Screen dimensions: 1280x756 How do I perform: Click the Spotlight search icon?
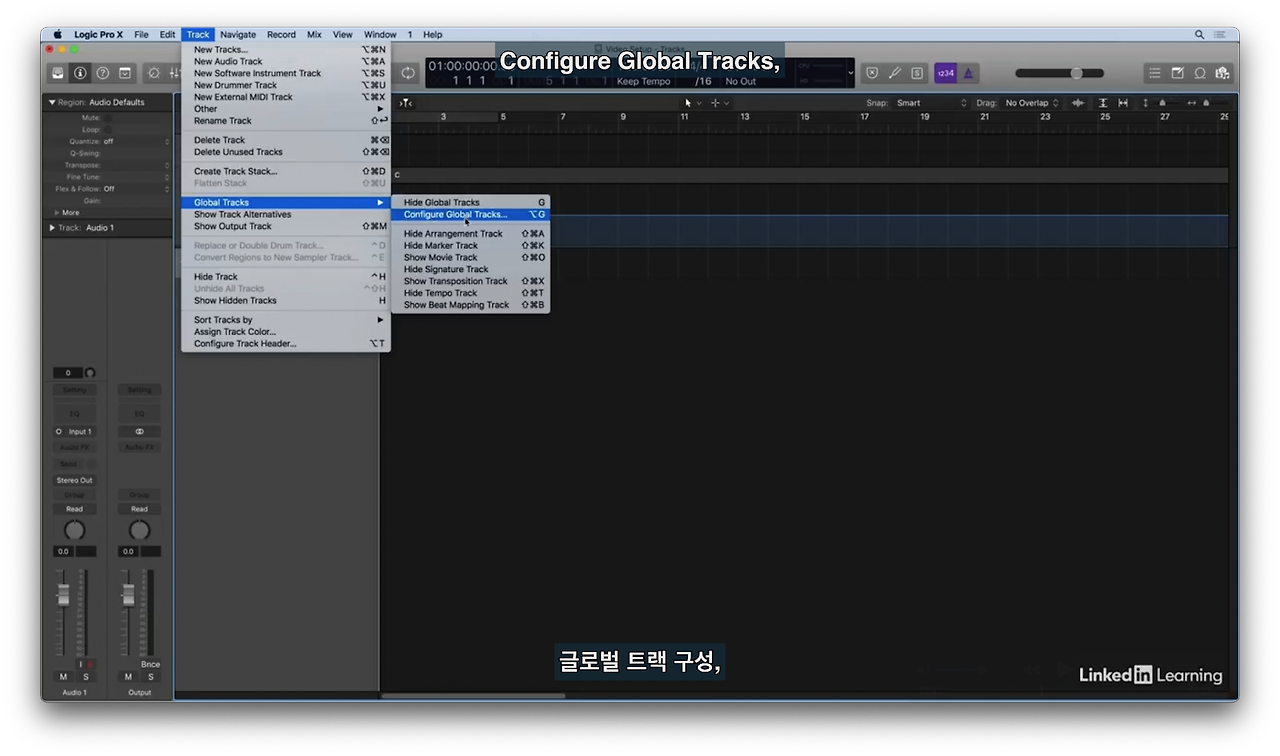click(1199, 34)
